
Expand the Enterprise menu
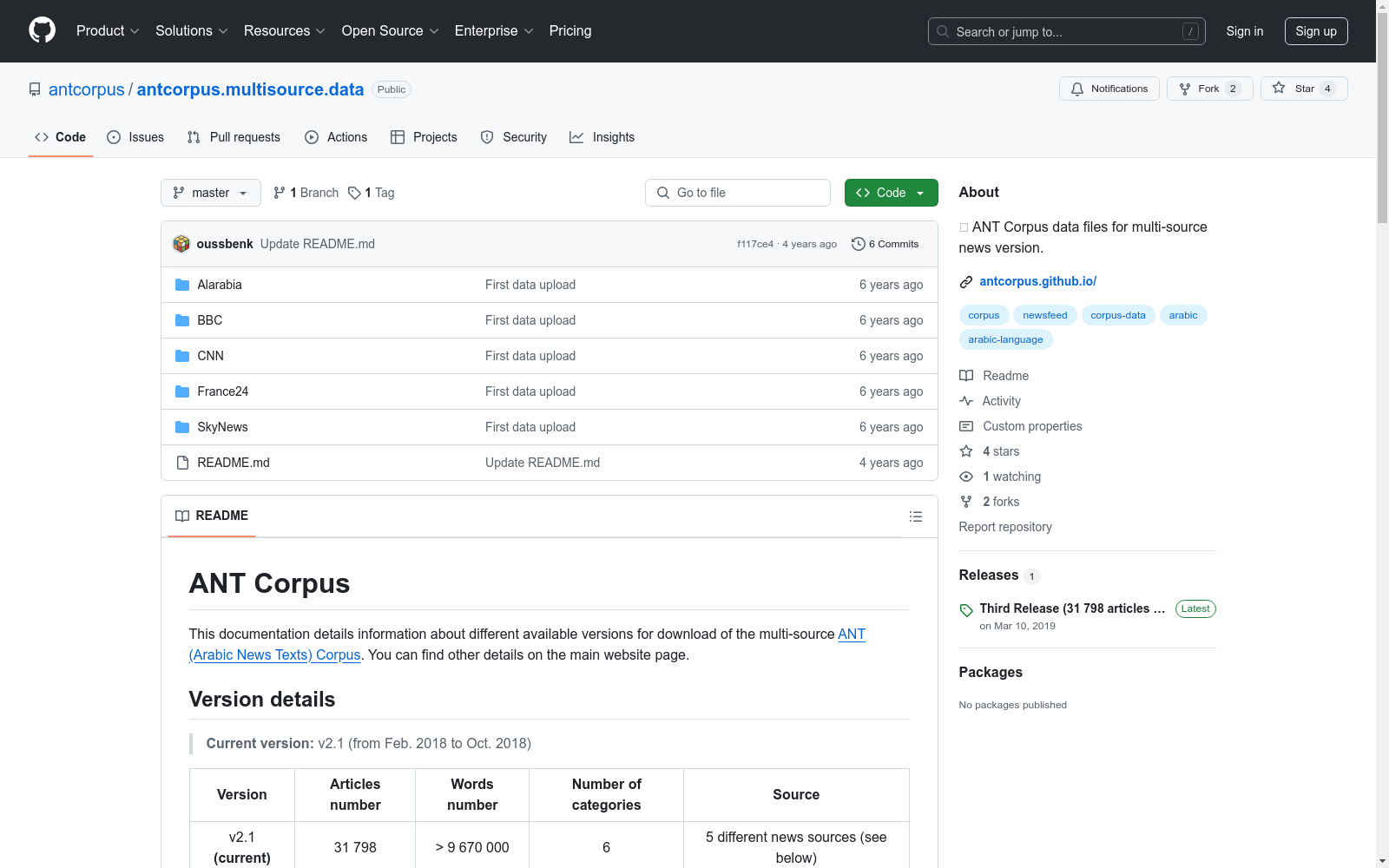(494, 30)
